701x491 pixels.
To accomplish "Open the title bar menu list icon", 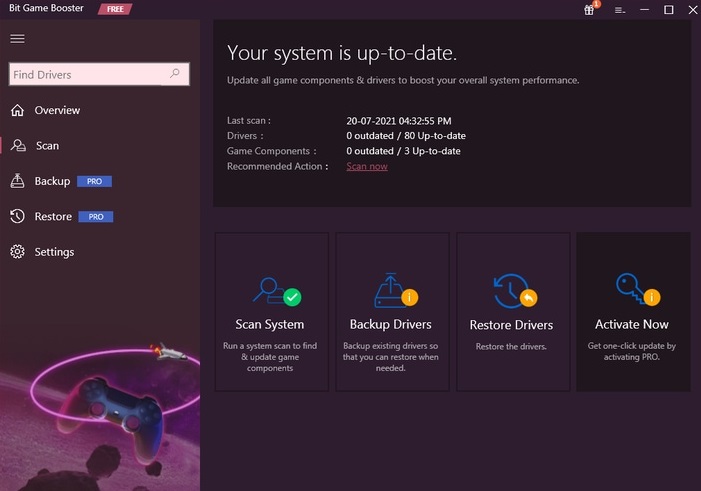I will (619, 10).
